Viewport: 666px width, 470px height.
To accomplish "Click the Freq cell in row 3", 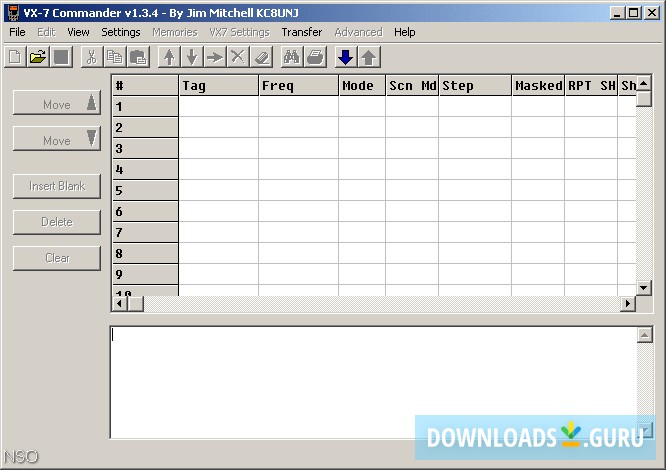I will [x=299, y=148].
